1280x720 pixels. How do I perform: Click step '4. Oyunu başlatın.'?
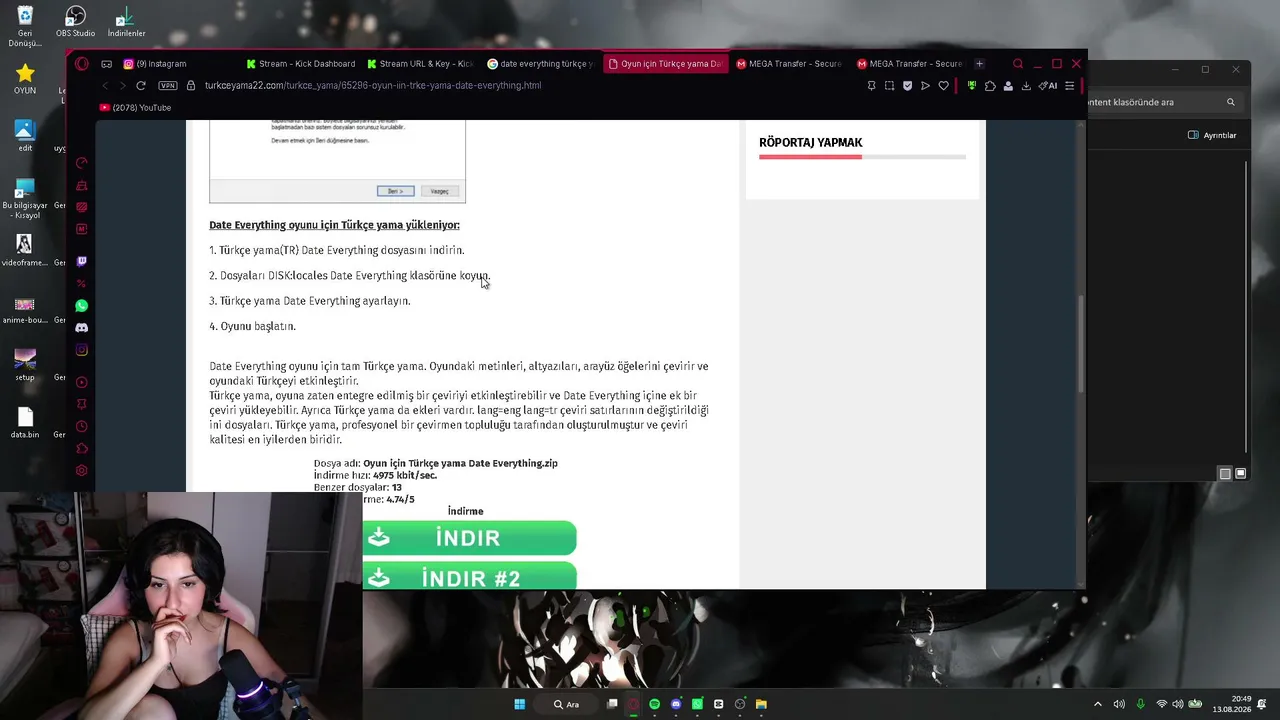pos(252,326)
